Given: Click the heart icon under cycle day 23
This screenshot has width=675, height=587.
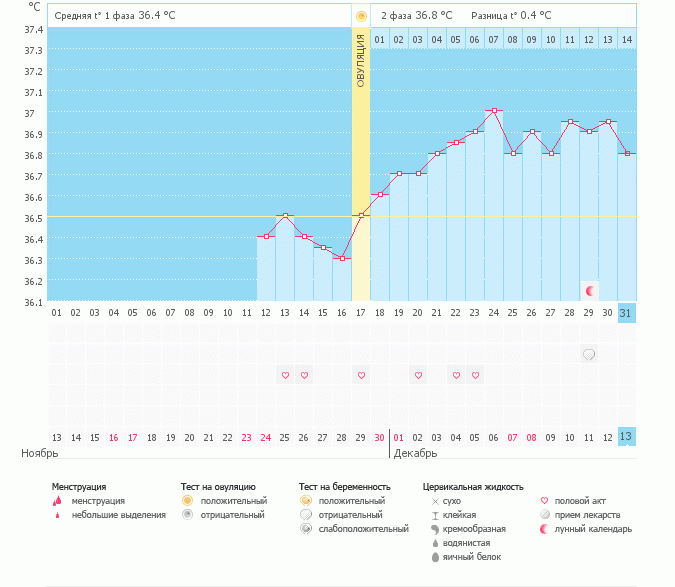Looking at the screenshot, I should coord(475,375).
